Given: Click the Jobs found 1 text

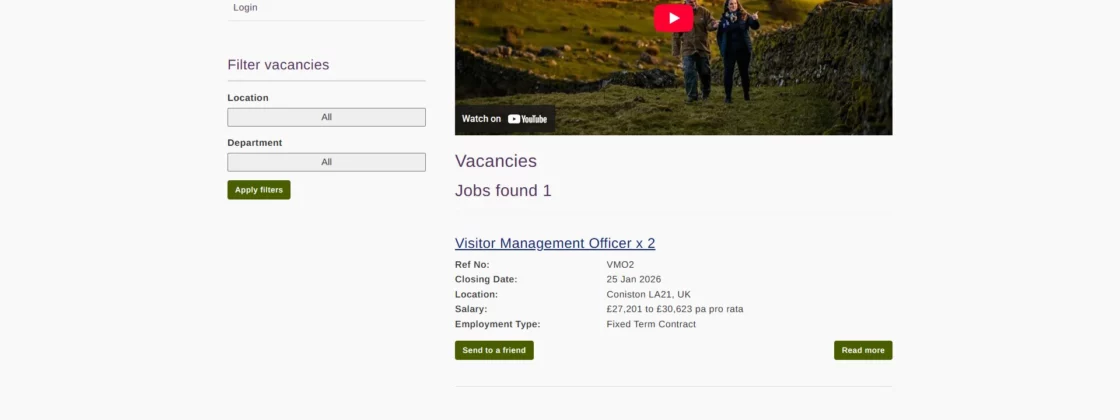Looking at the screenshot, I should click(x=504, y=191).
